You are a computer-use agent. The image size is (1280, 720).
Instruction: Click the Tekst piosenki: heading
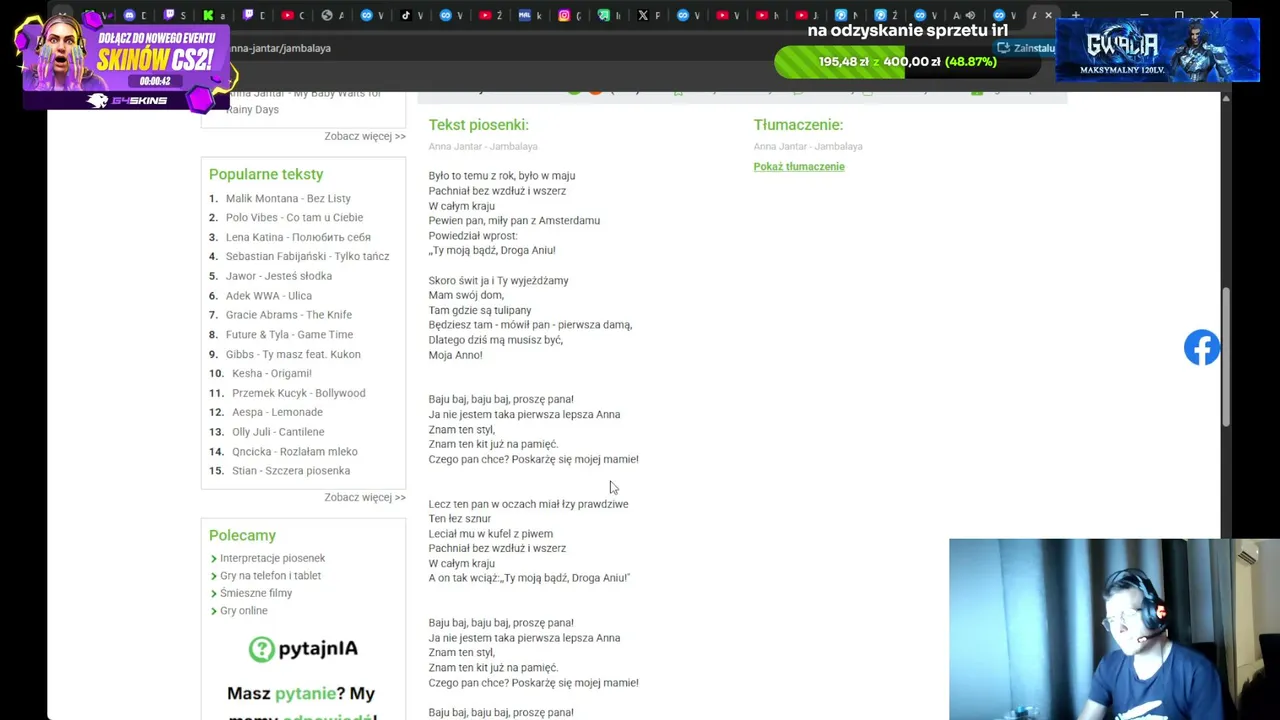click(x=478, y=125)
